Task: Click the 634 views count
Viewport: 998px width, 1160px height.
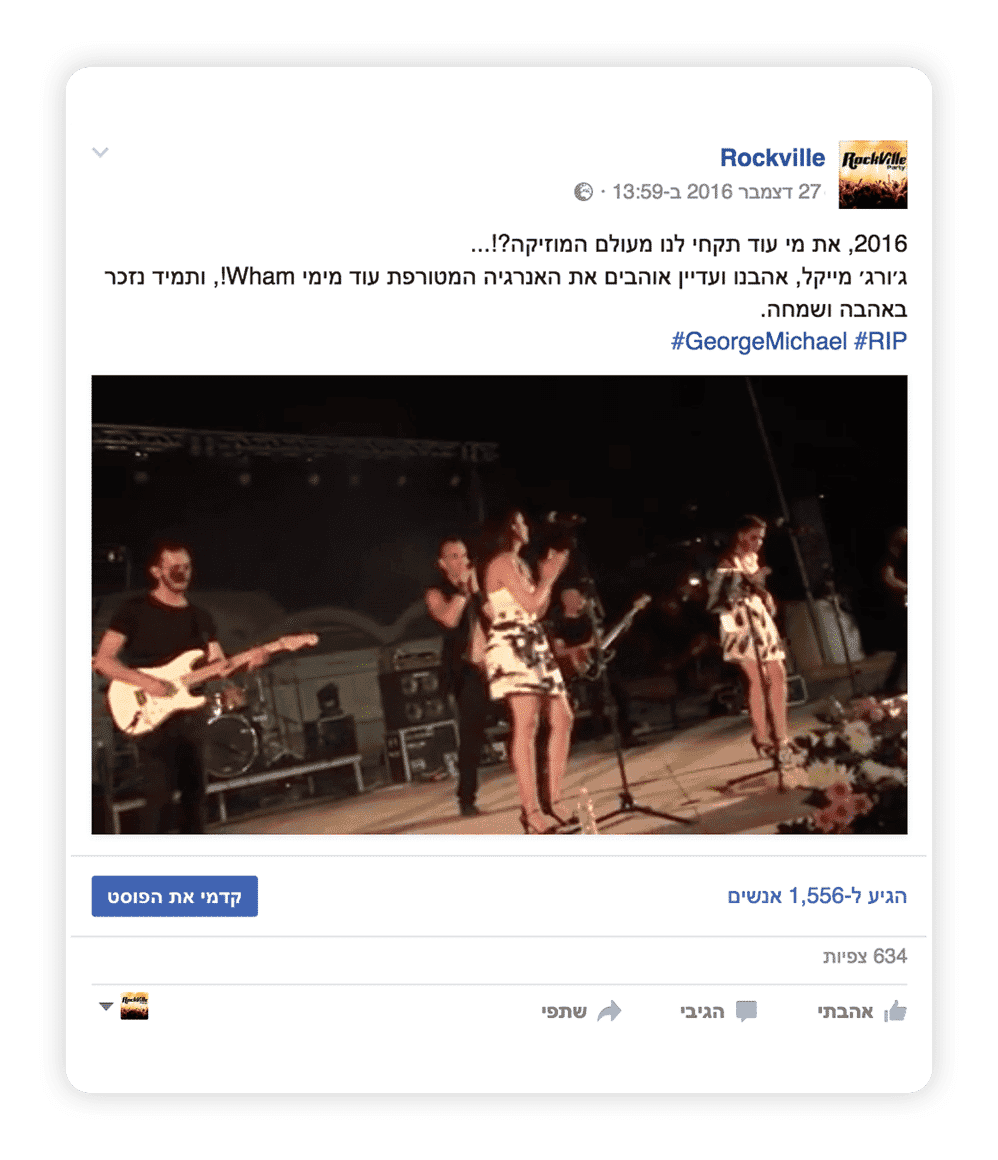Action: pos(865,957)
